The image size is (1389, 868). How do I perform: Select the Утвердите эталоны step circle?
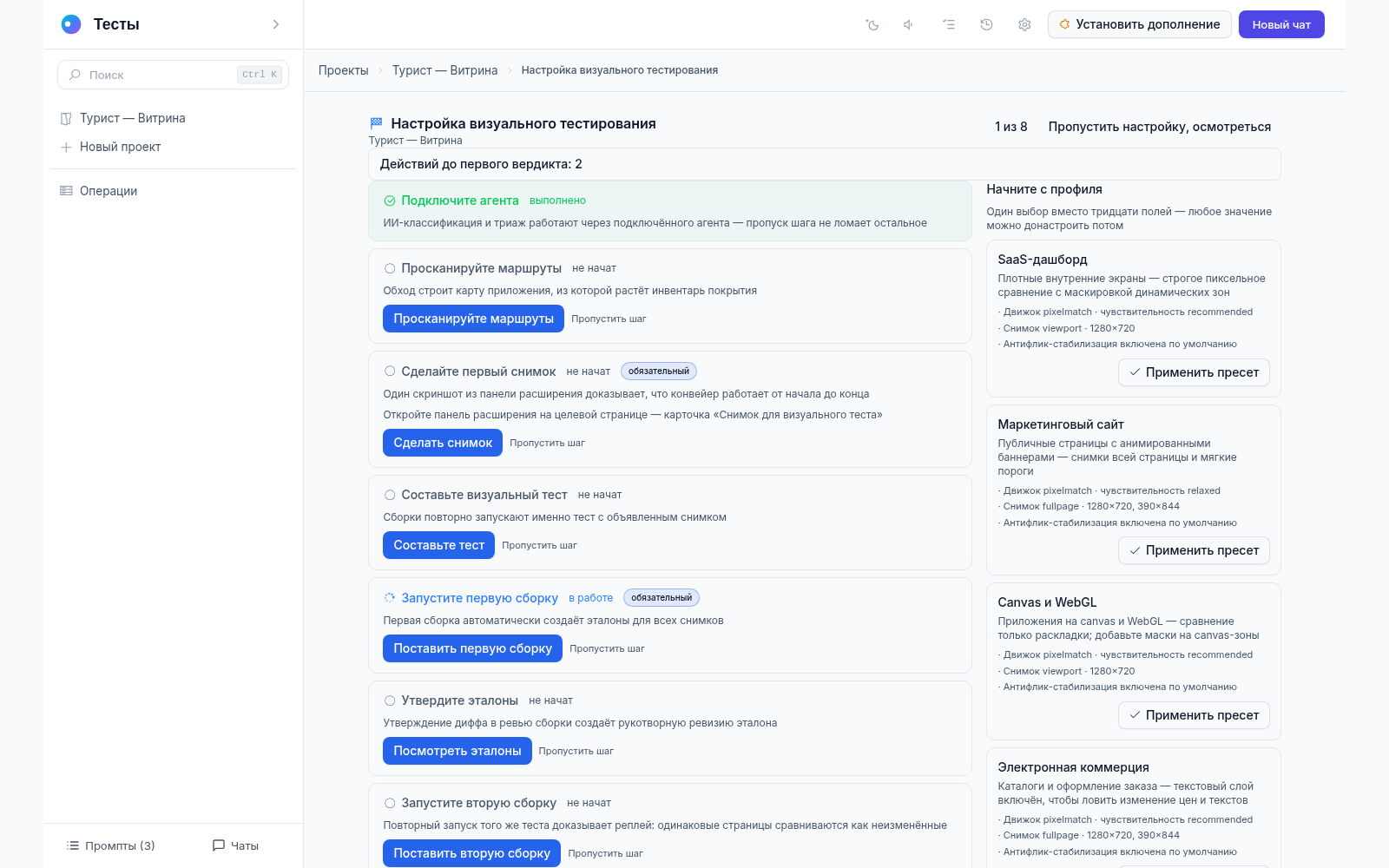click(390, 700)
